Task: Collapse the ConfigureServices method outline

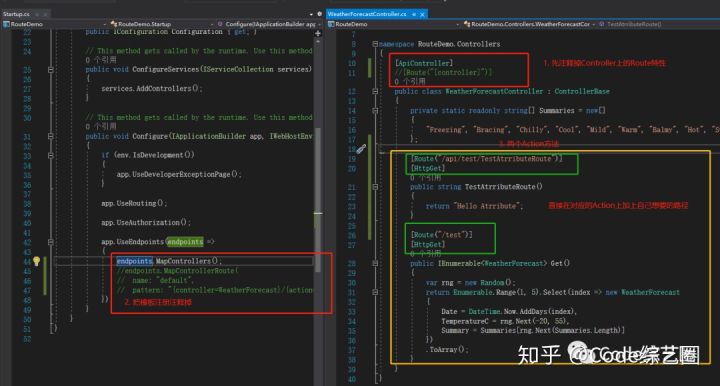Action: (x=51, y=70)
